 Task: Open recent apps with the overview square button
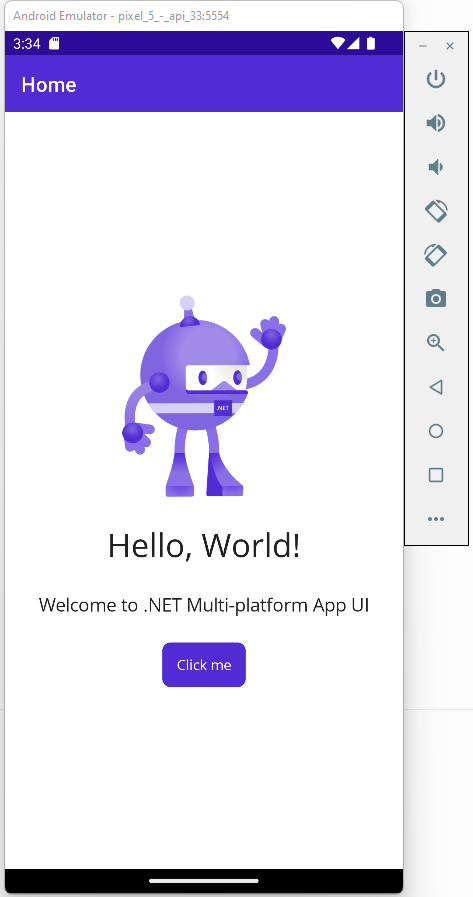(436, 475)
